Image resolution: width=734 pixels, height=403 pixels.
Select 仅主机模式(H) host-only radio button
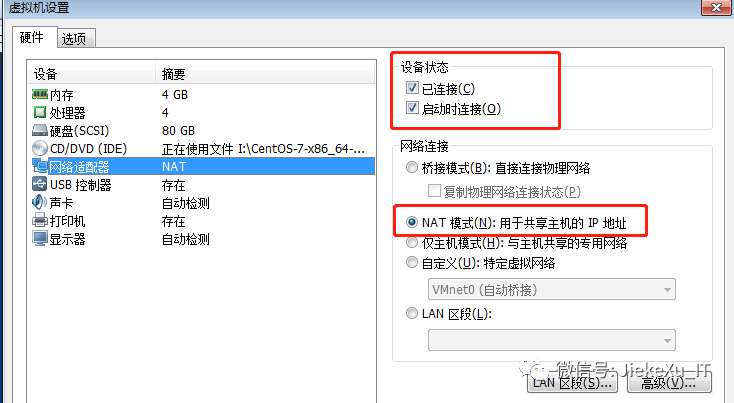coord(411,242)
